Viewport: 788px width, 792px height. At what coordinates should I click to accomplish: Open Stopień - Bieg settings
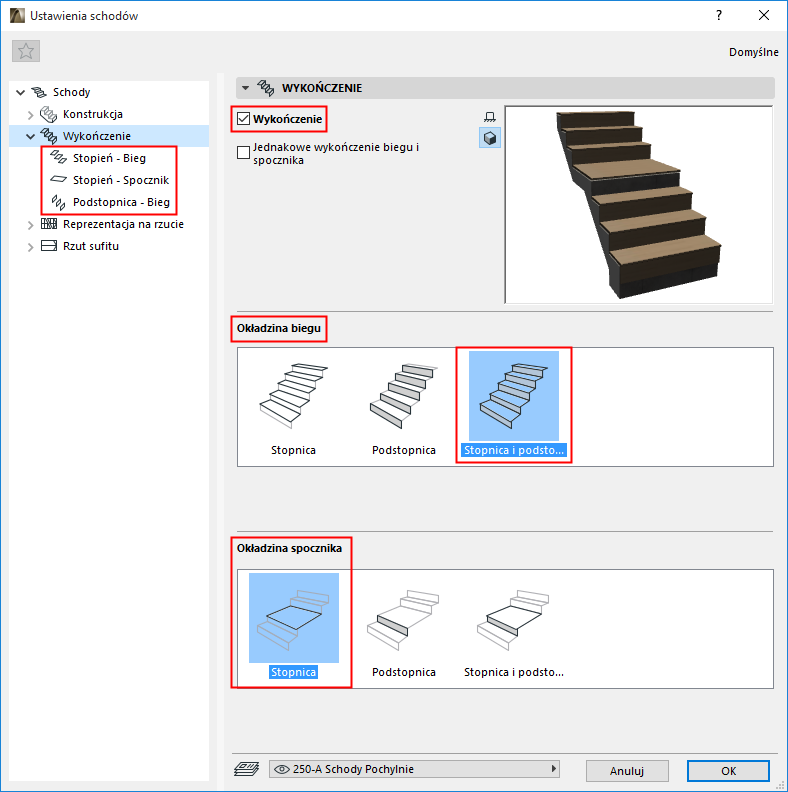[109, 158]
